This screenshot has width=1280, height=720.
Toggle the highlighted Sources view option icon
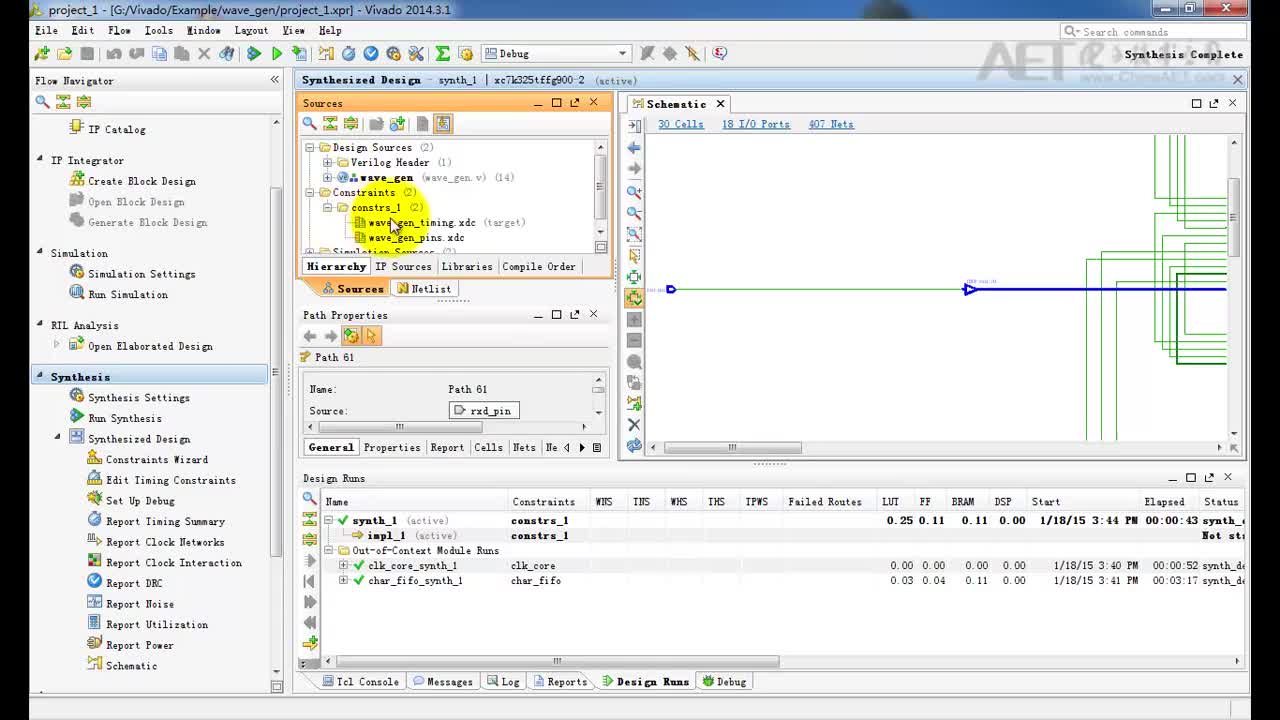pos(443,124)
